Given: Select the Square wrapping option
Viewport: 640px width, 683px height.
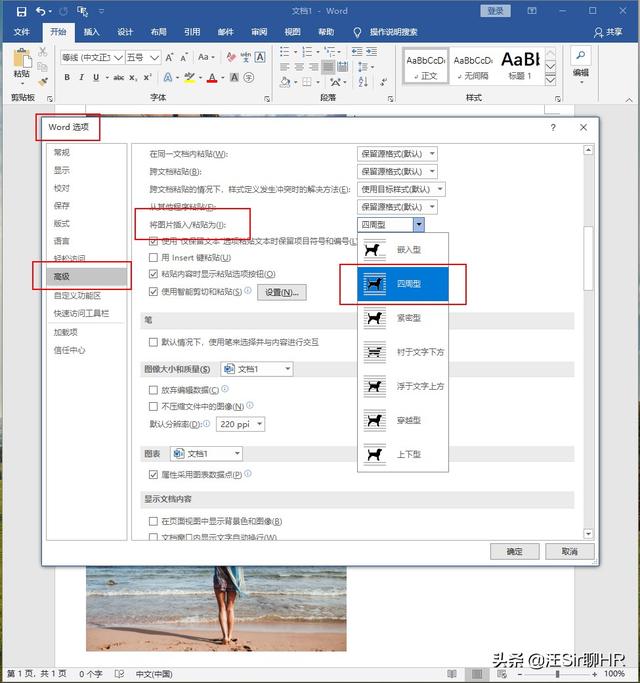Looking at the screenshot, I should click(x=403, y=284).
